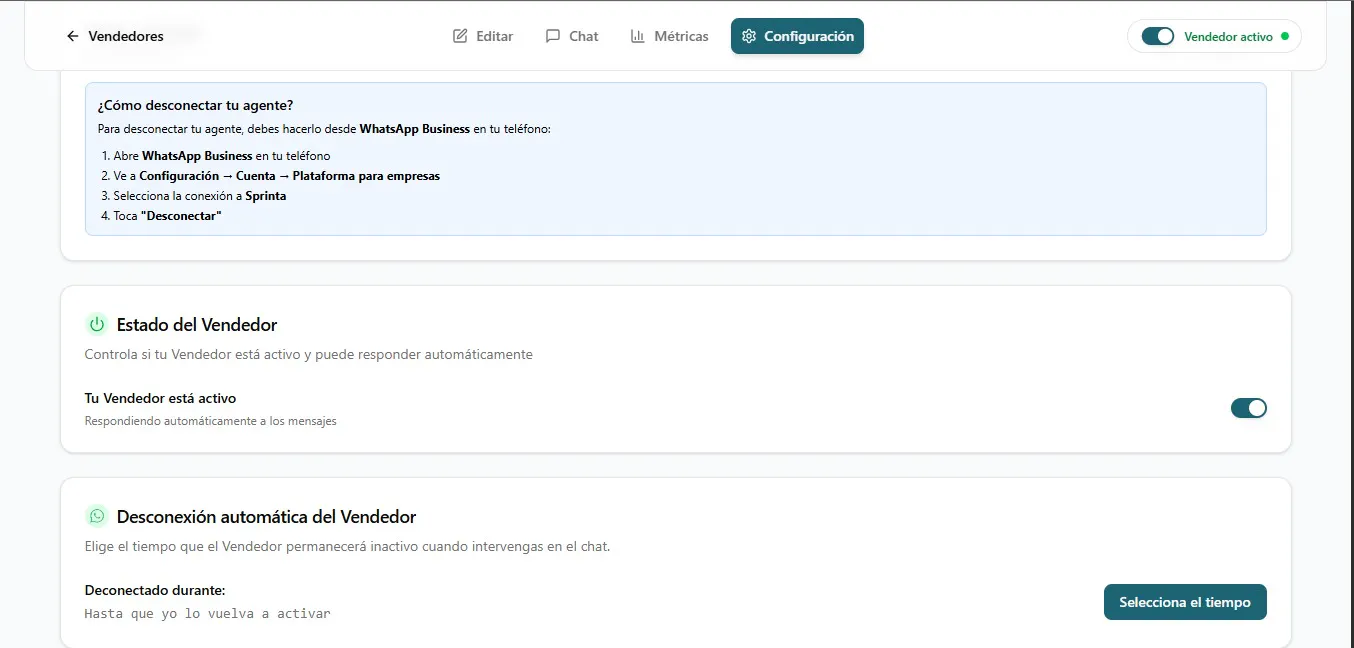Switch to the Chat tab
This screenshot has height=648, width=1354.
coord(572,36)
